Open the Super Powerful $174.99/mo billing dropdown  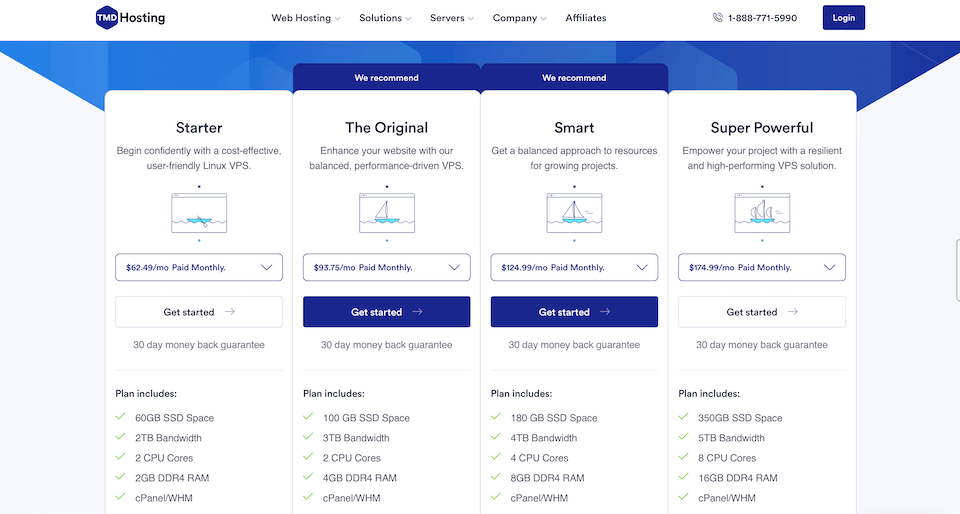tap(762, 267)
